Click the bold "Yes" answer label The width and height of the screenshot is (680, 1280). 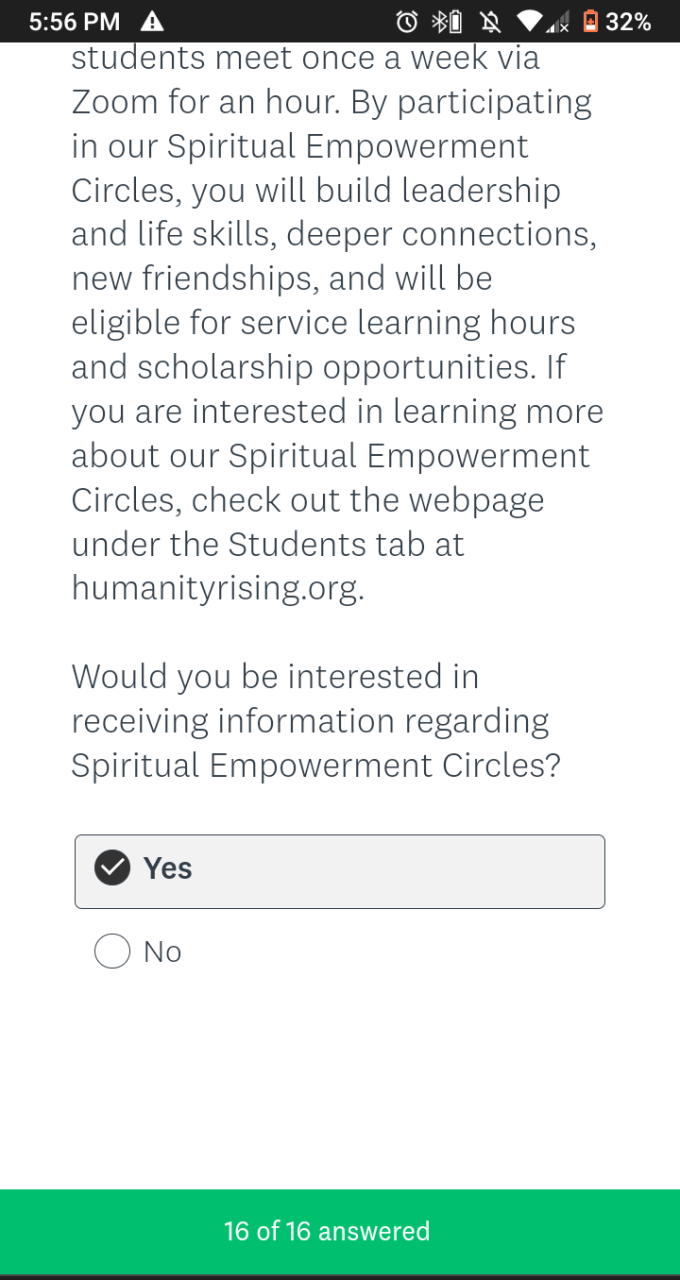coord(167,868)
